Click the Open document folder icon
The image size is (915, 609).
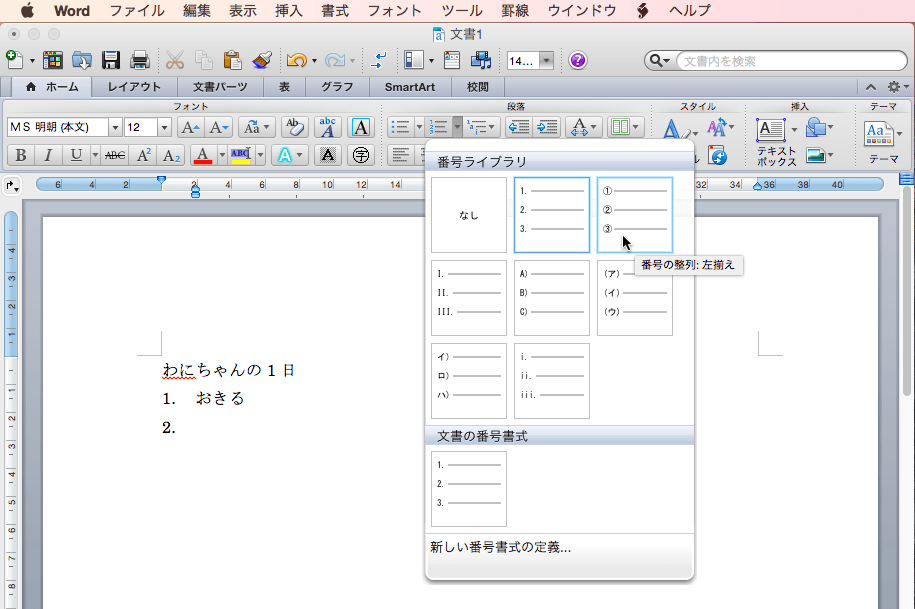coord(82,60)
